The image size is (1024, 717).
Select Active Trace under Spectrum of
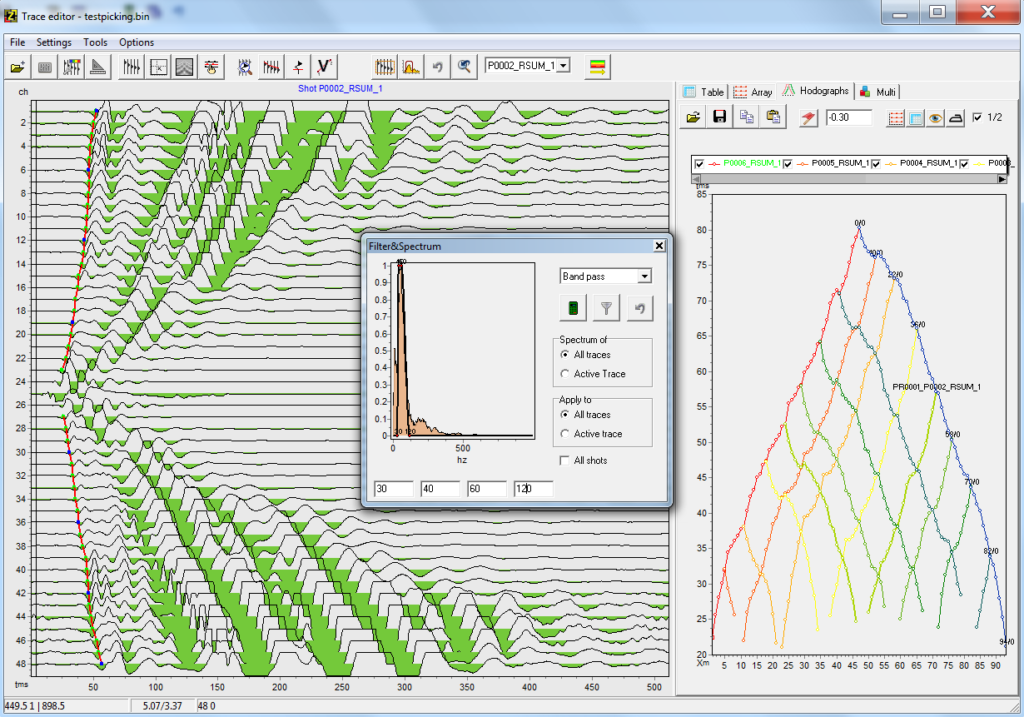pos(566,374)
